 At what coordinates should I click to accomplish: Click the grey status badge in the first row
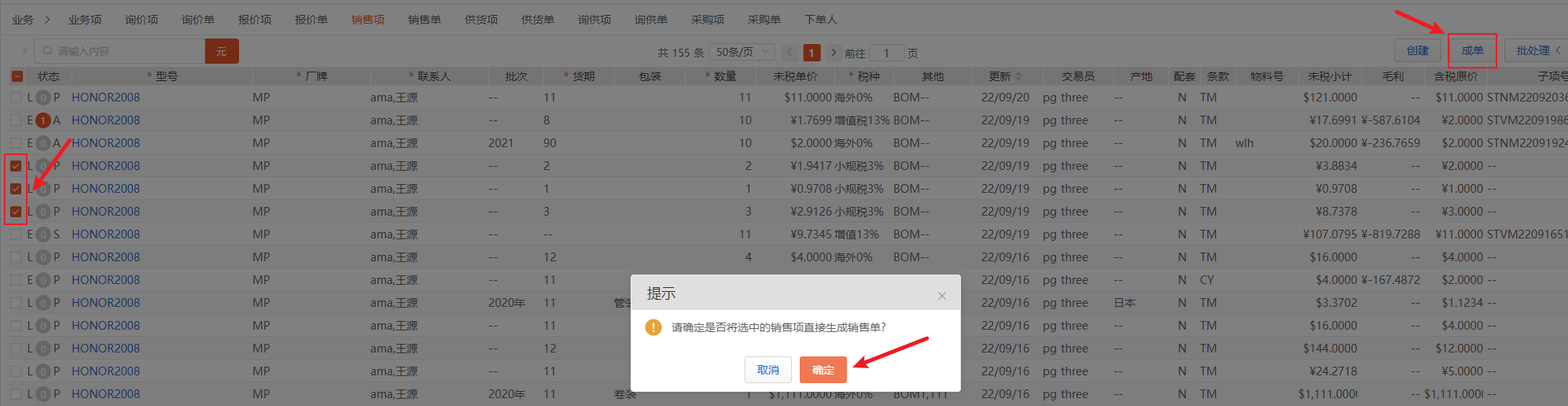(43, 98)
